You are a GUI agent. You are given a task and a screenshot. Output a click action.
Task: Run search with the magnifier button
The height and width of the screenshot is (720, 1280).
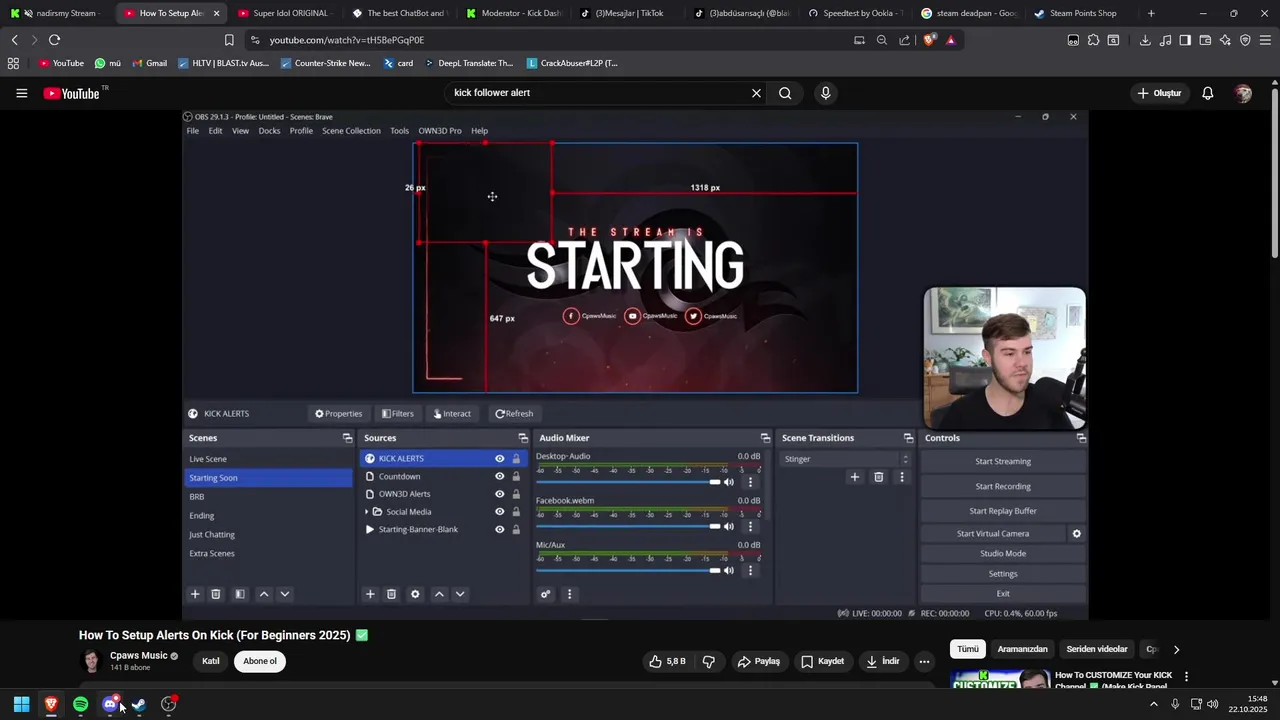click(x=785, y=93)
